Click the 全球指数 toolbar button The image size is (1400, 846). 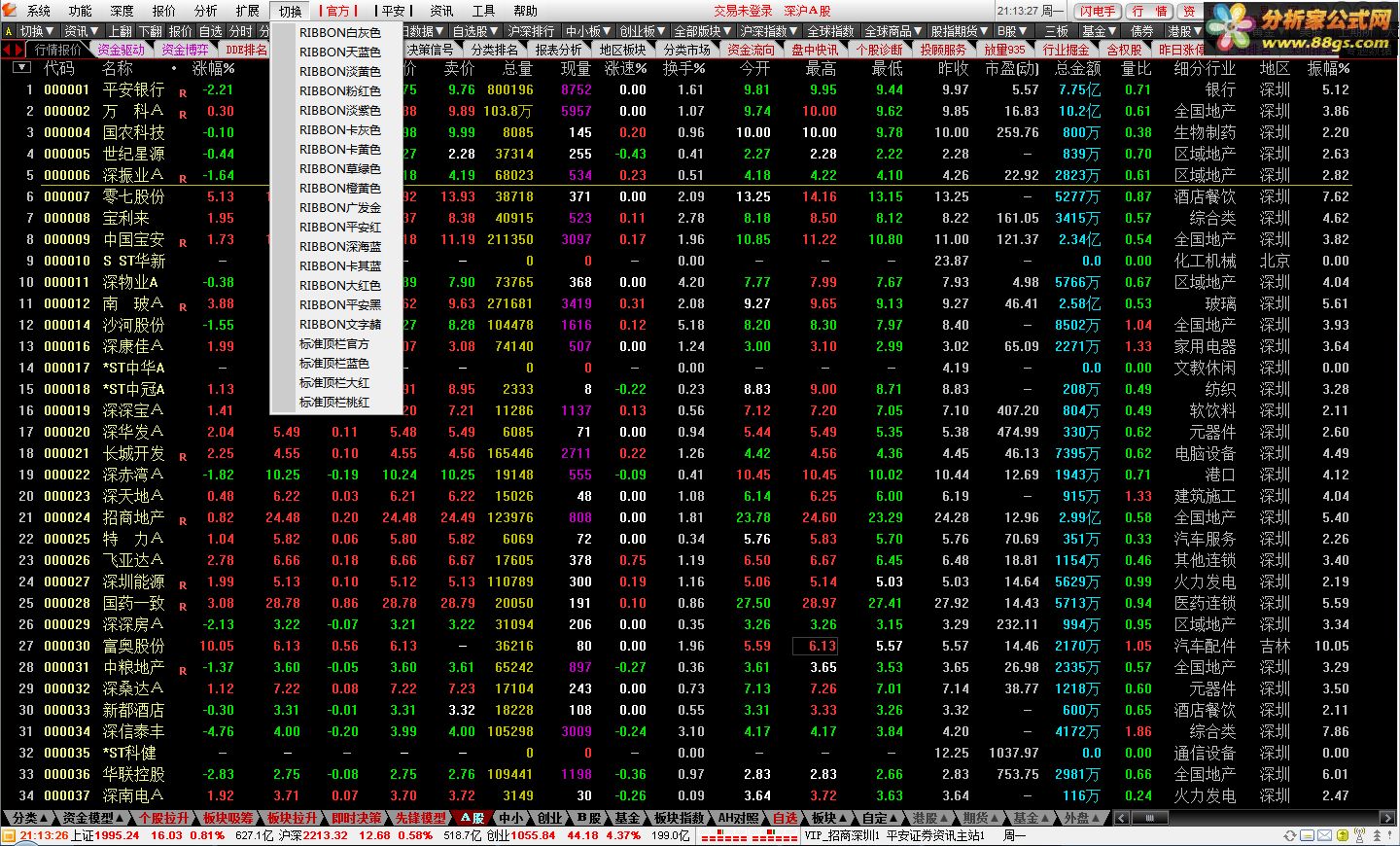831,31
